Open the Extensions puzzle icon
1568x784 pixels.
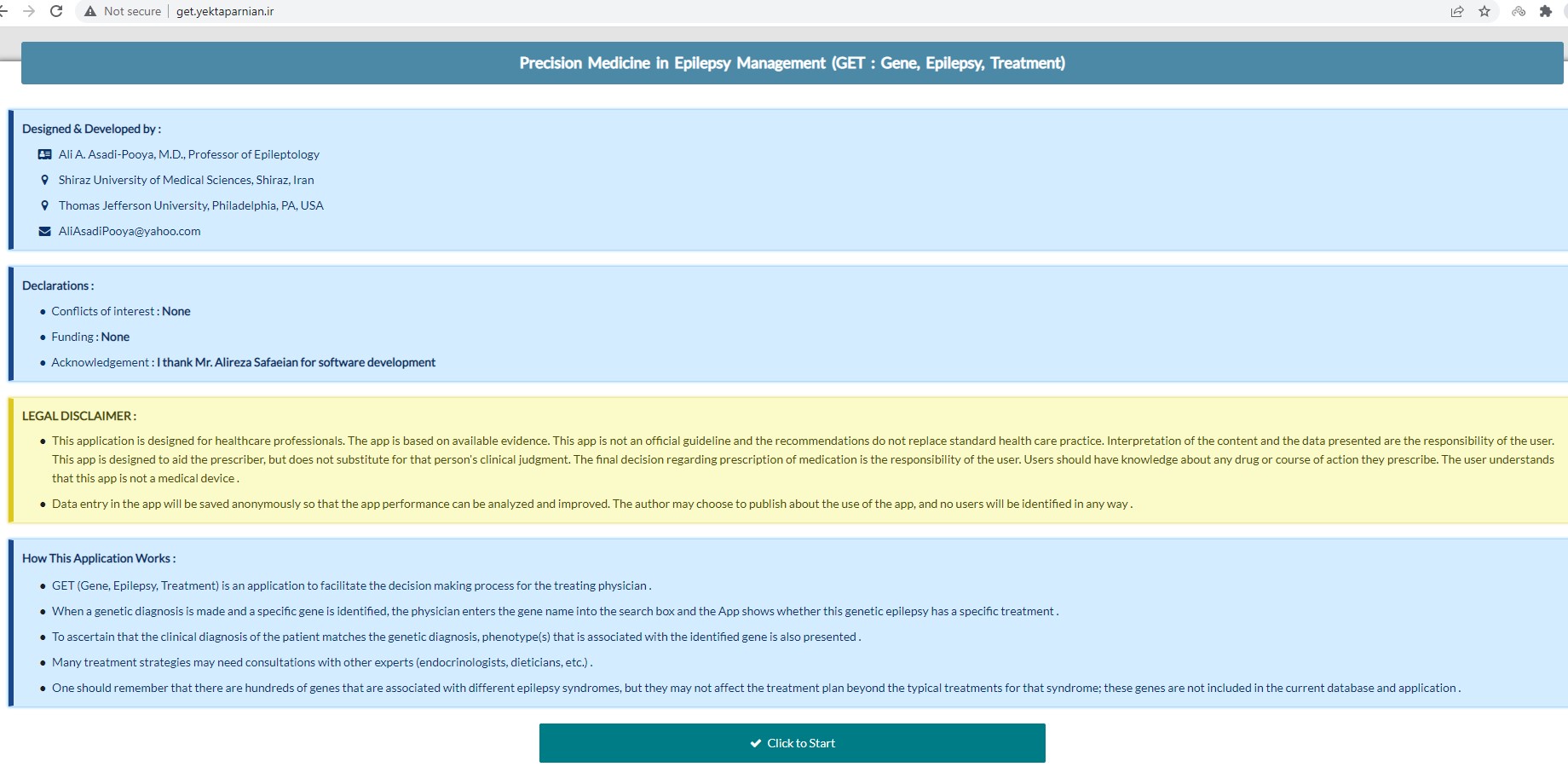pyautogui.click(x=1546, y=11)
